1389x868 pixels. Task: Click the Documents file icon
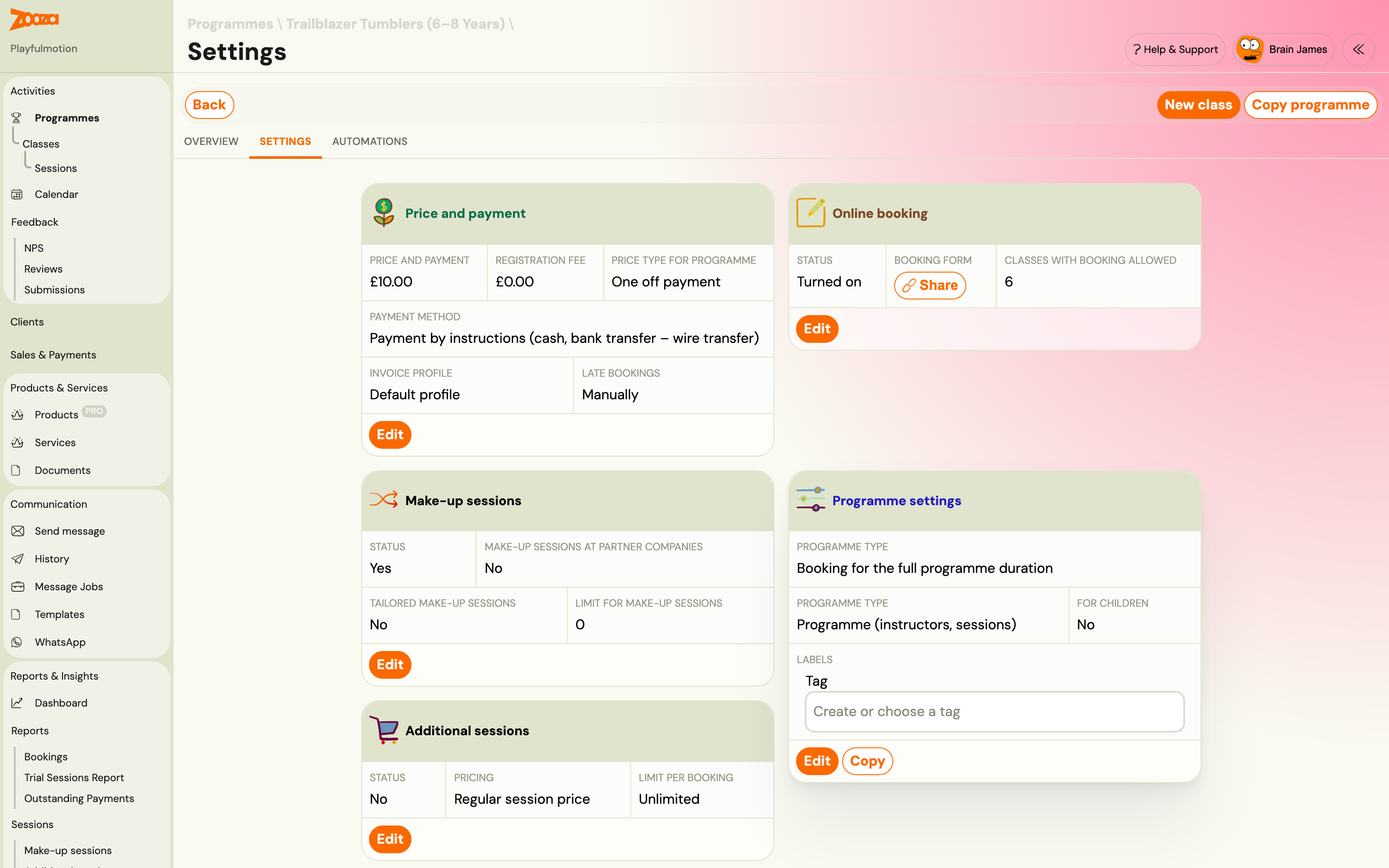[x=16, y=470]
